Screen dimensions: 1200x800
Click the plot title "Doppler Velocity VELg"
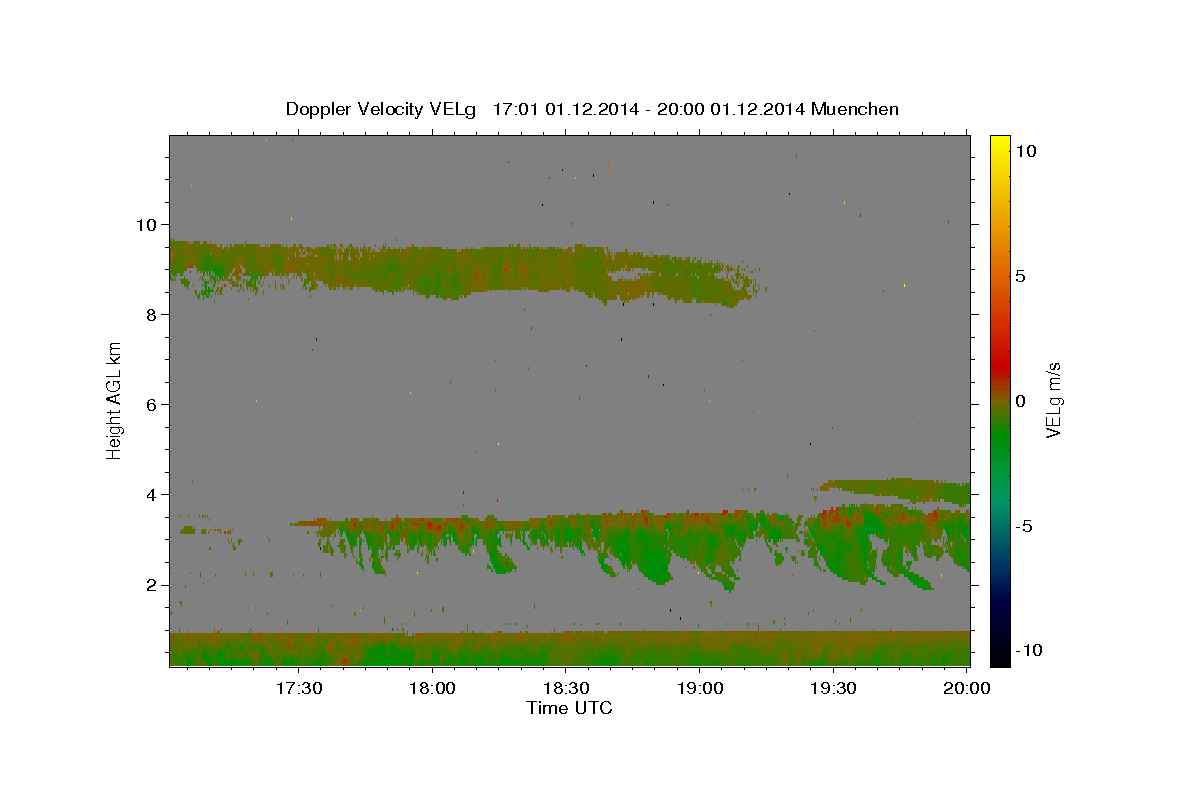(383, 109)
